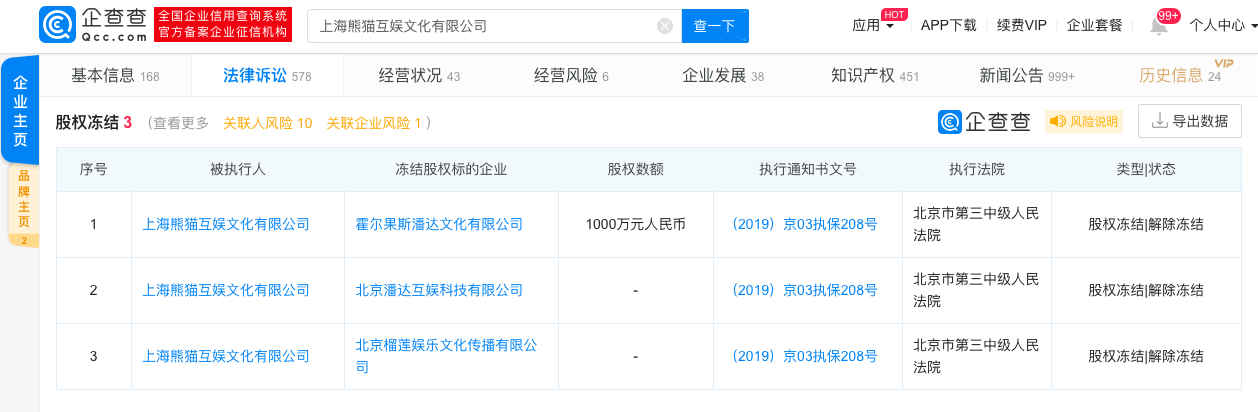Open the 续费VIP link in header
This screenshot has width=1258, height=412.
click(1021, 26)
